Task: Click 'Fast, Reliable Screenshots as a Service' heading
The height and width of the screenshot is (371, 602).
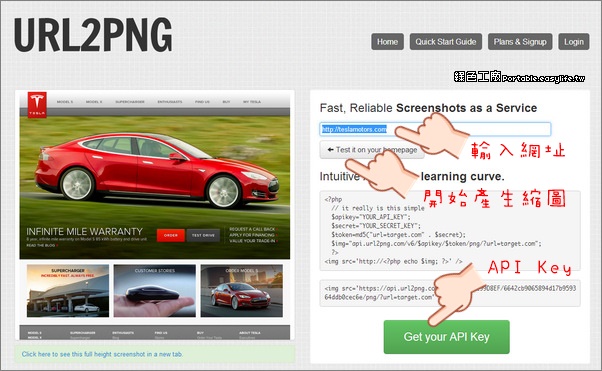Action: tap(428, 108)
